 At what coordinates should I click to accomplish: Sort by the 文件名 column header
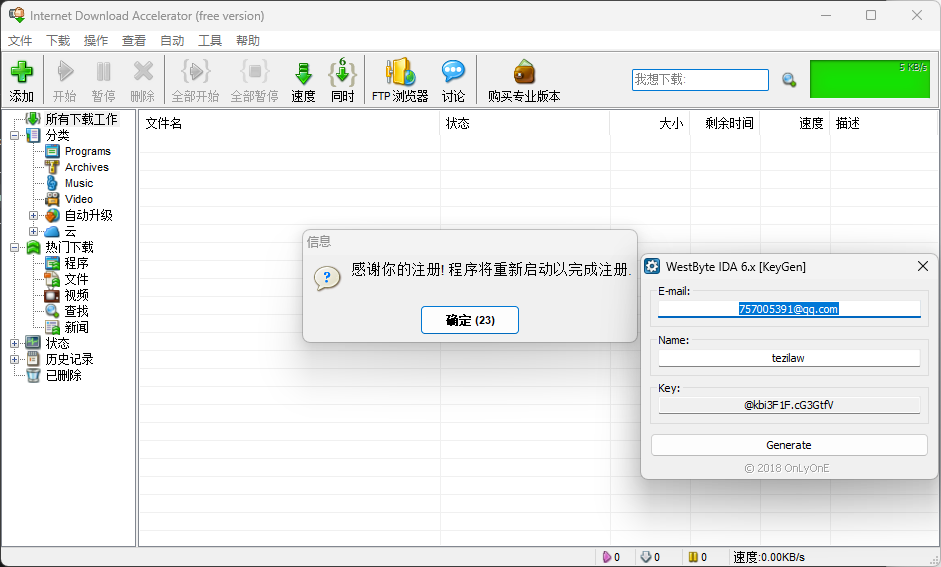pyautogui.click(x=289, y=123)
